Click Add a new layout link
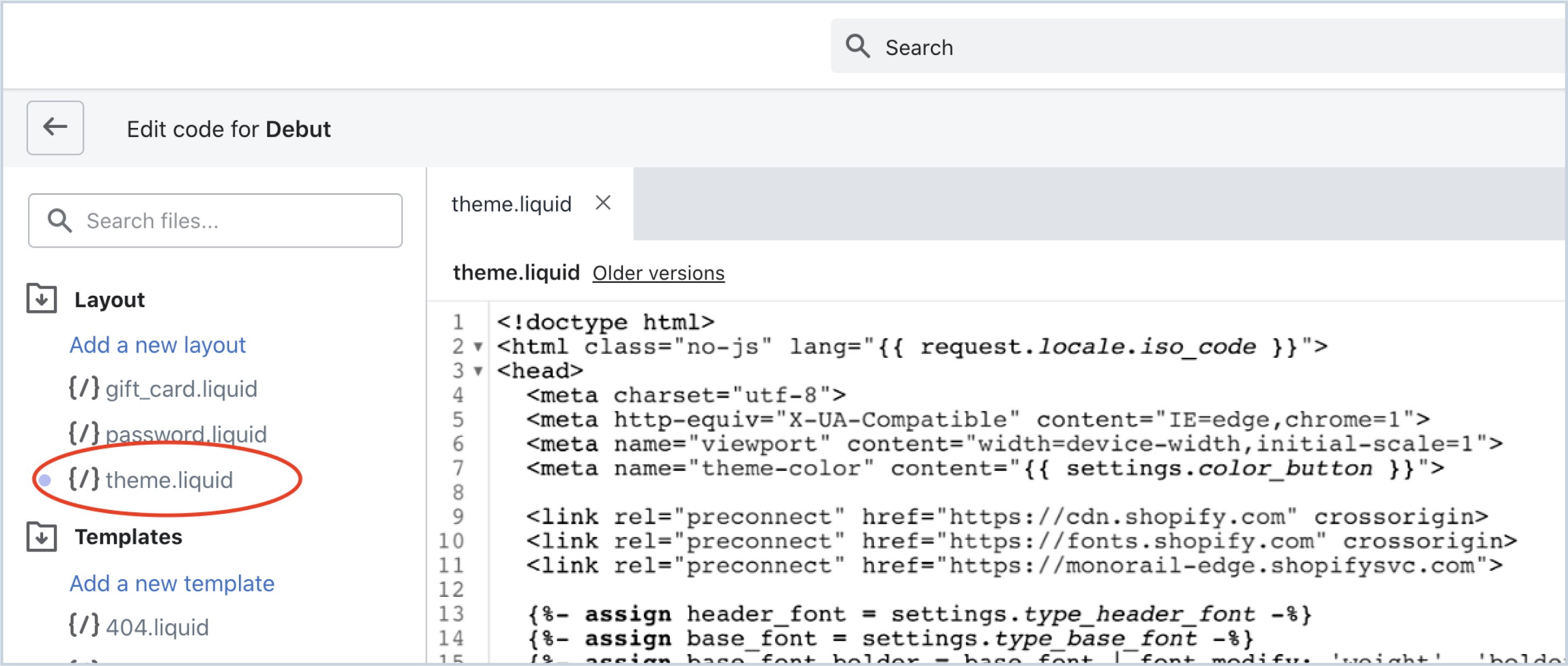 pos(158,345)
